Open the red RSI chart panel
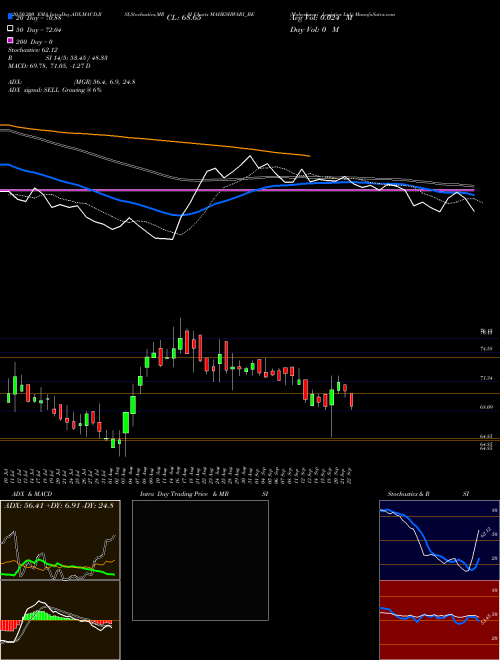Viewport: 500px width, 660px height. (x=439, y=620)
